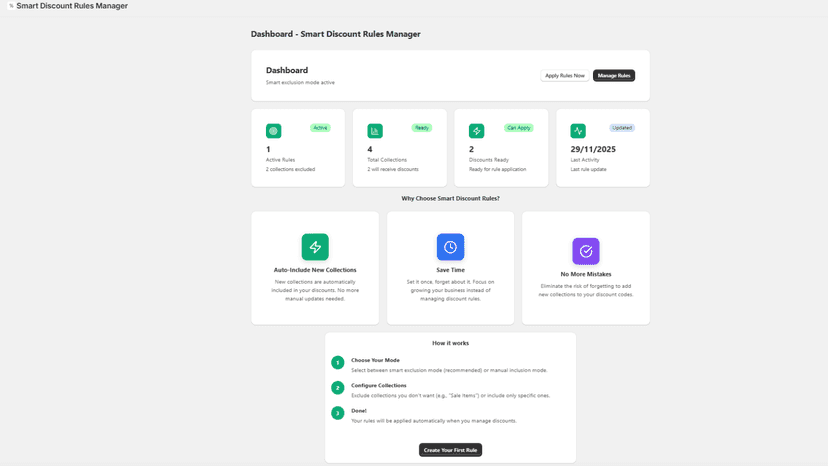Image resolution: width=828 pixels, height=466 pixels.
Task: Click the 'Smart exclusion mode active' text
Action: point(300,82)
